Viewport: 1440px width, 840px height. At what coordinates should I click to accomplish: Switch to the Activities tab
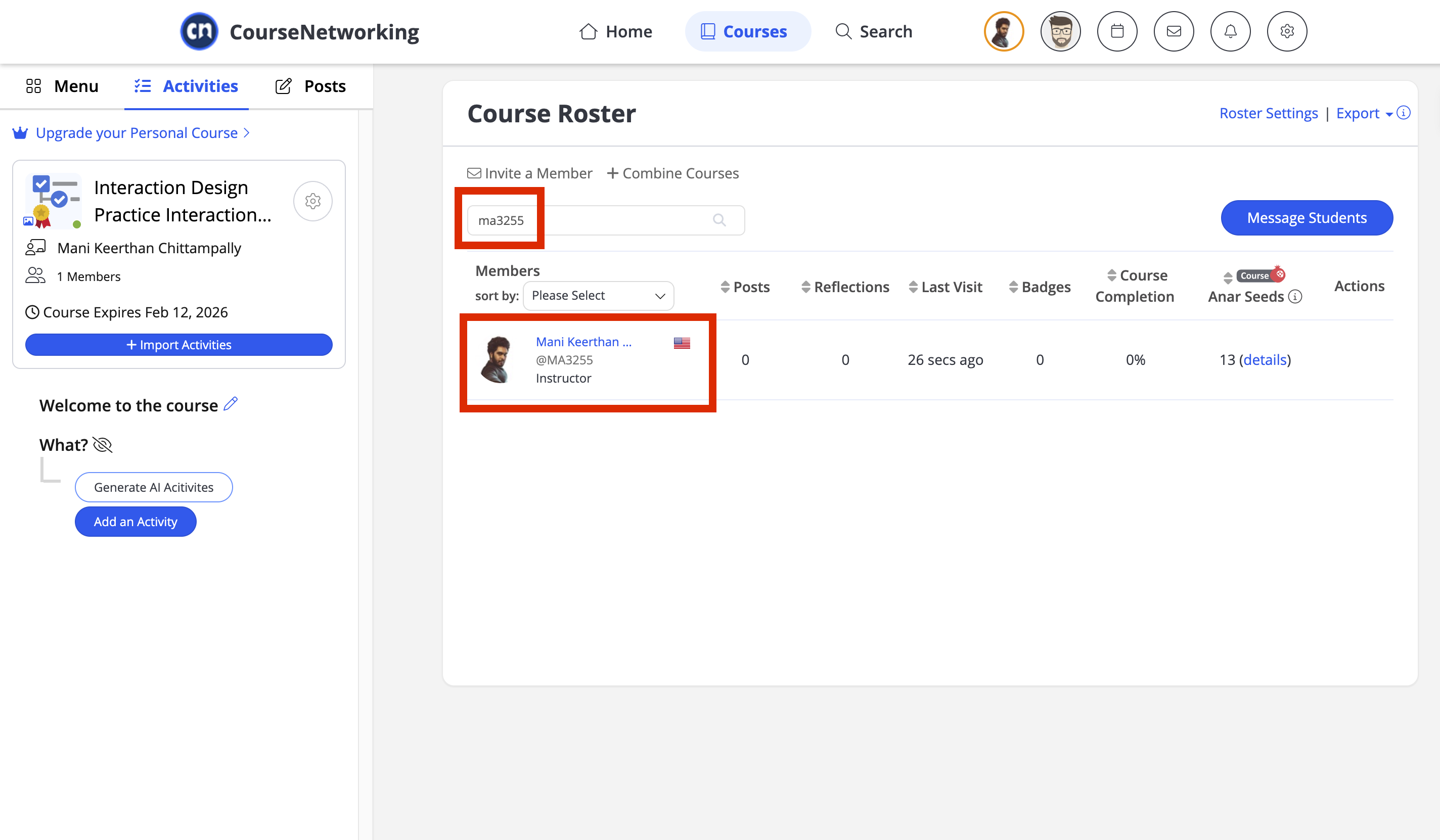tap(186, 86)
